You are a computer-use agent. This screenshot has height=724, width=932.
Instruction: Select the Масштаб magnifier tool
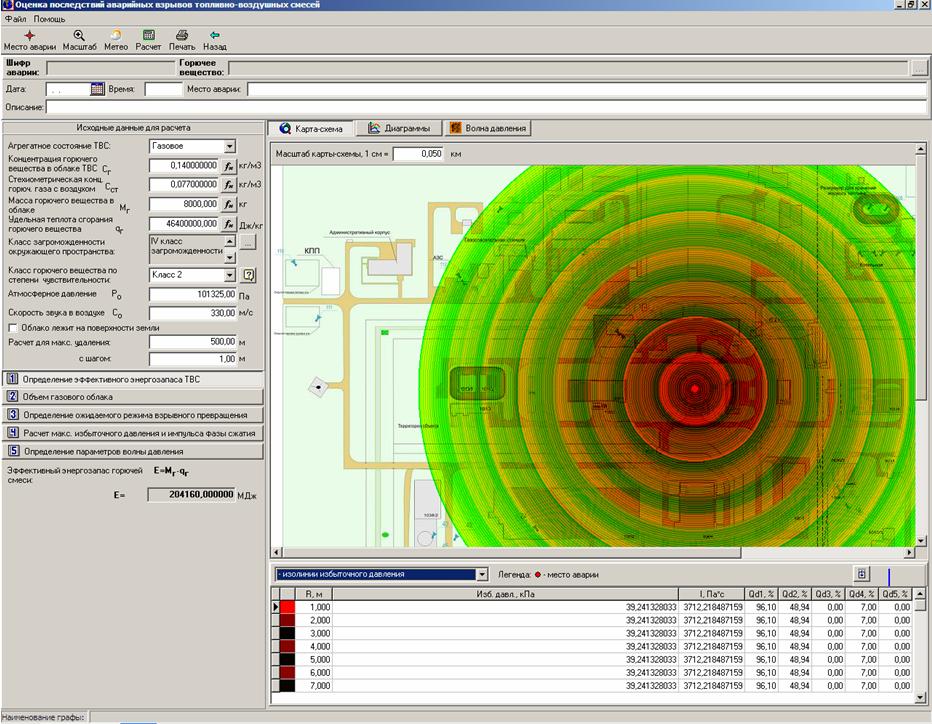click(x=79, y=35)
